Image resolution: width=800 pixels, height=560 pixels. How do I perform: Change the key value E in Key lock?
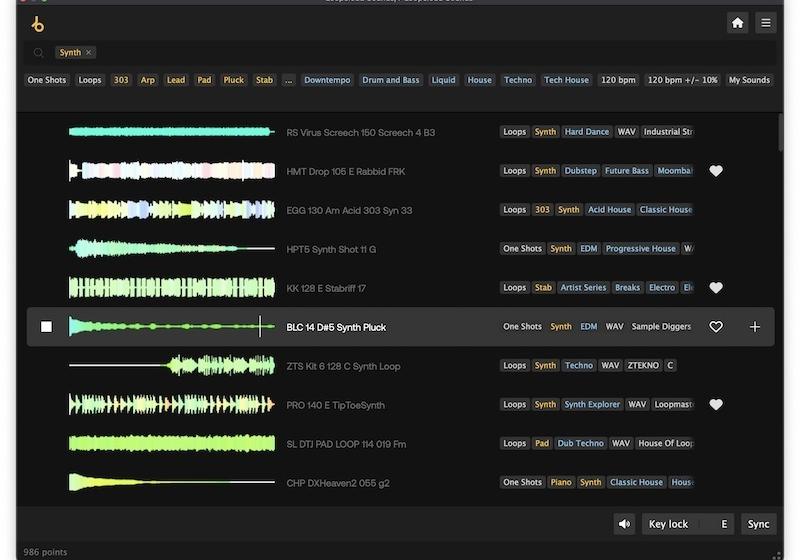point(723,524)
